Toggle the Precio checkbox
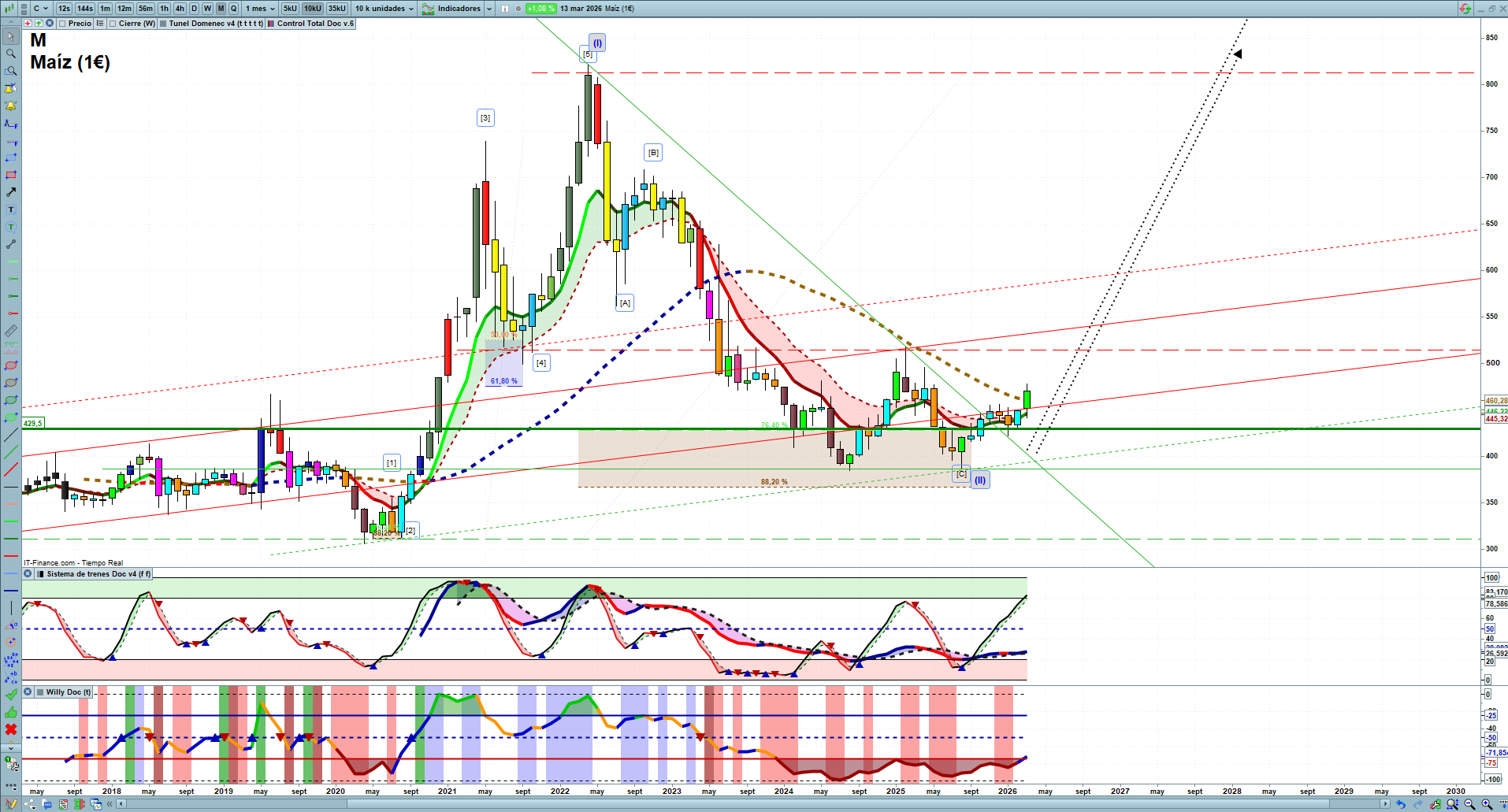 (x=63, y=24)
